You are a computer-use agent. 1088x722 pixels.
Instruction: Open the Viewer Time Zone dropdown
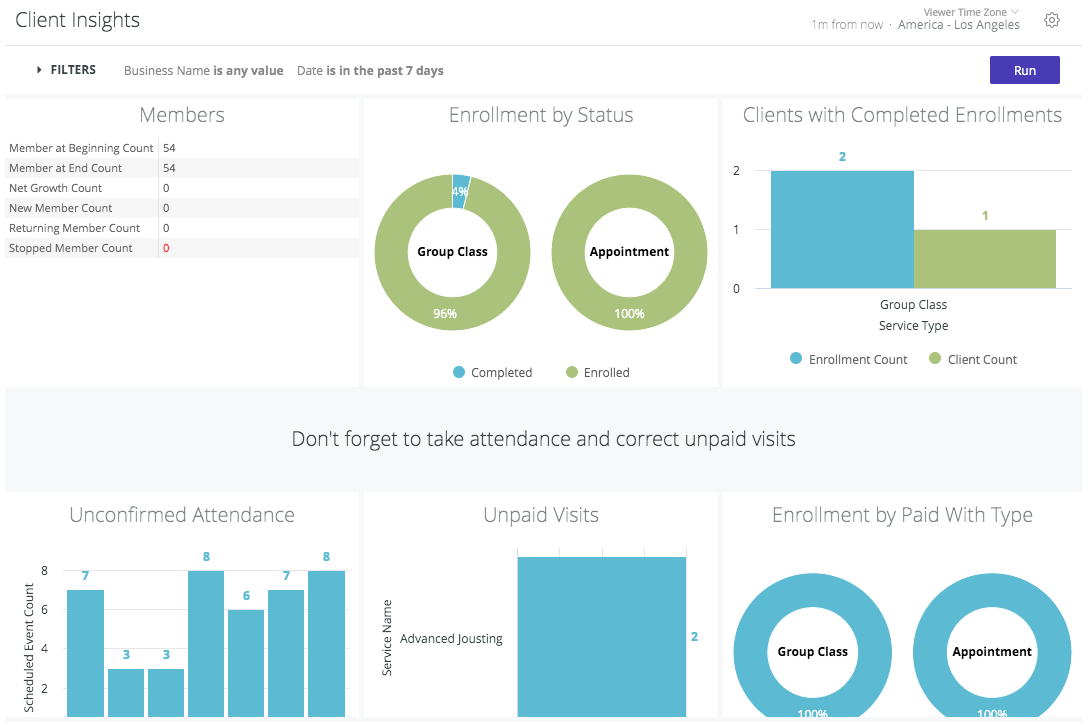pos(970,10)
